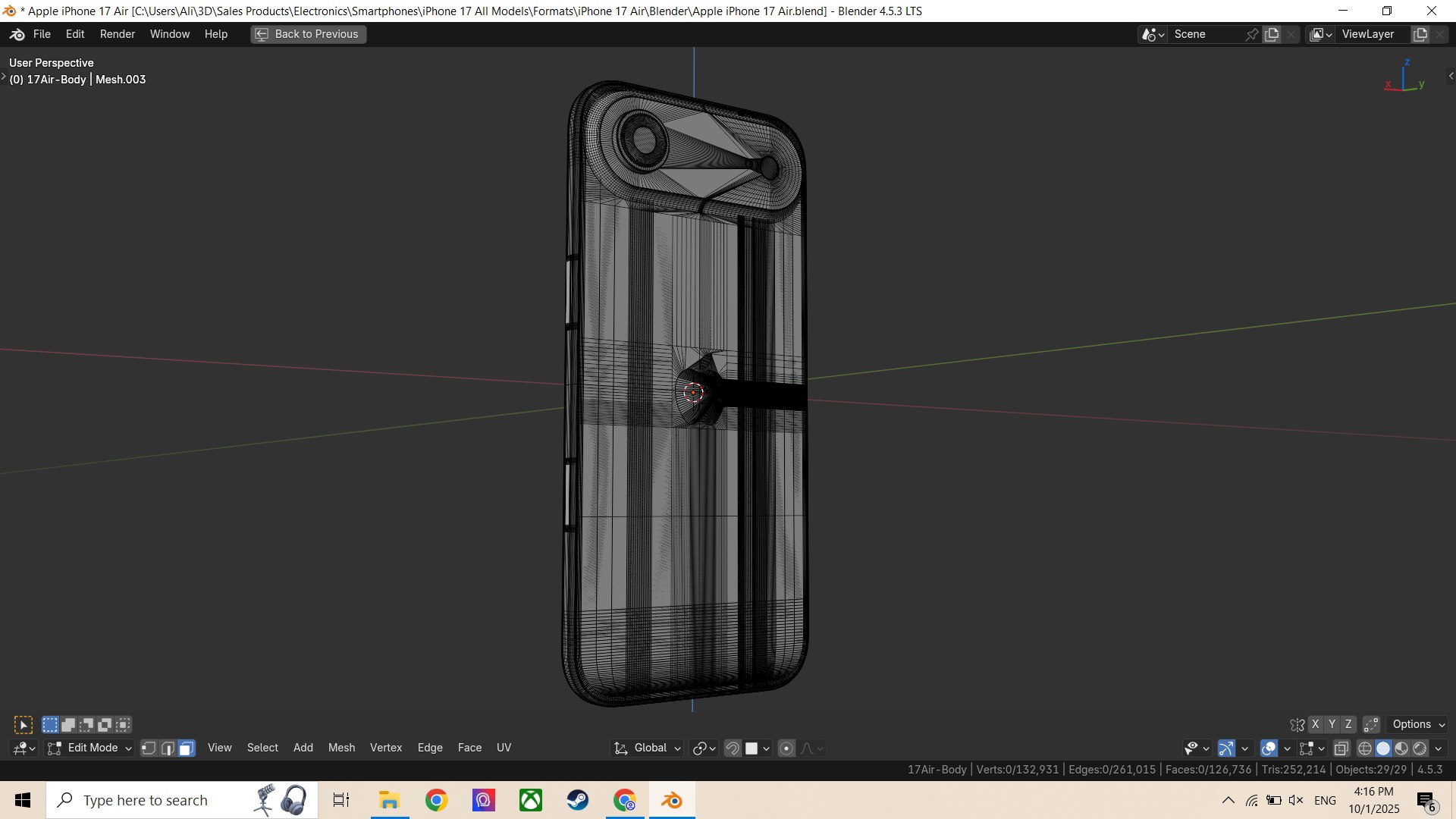The image size is (1456, 819).
Task: Enable Y axis mirror
Action: point(1332,725)
